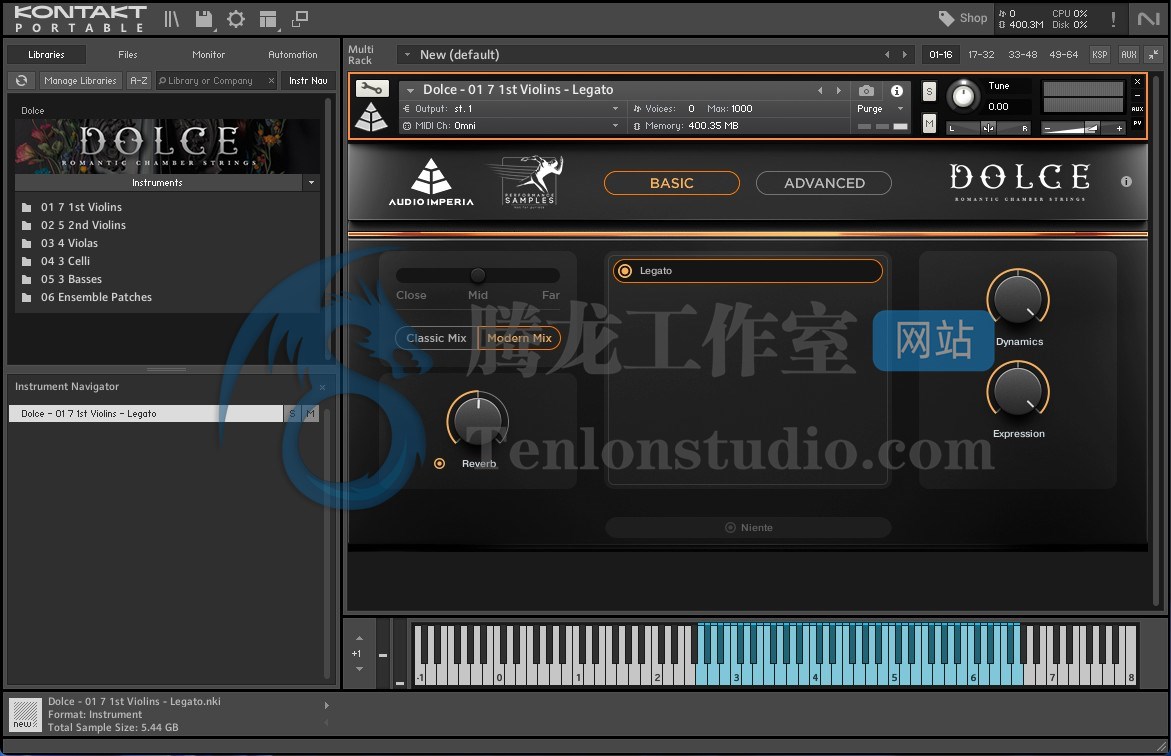Load next instrument with right arrow
1171x756 pixels.
(839, 90)
